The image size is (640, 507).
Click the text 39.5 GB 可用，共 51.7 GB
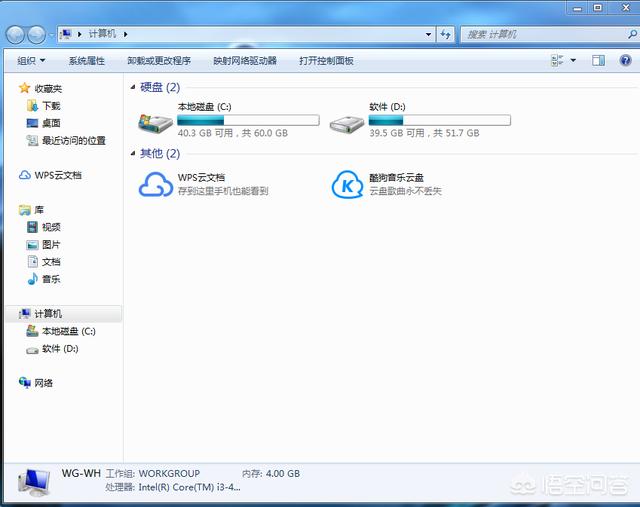point(424,133)
